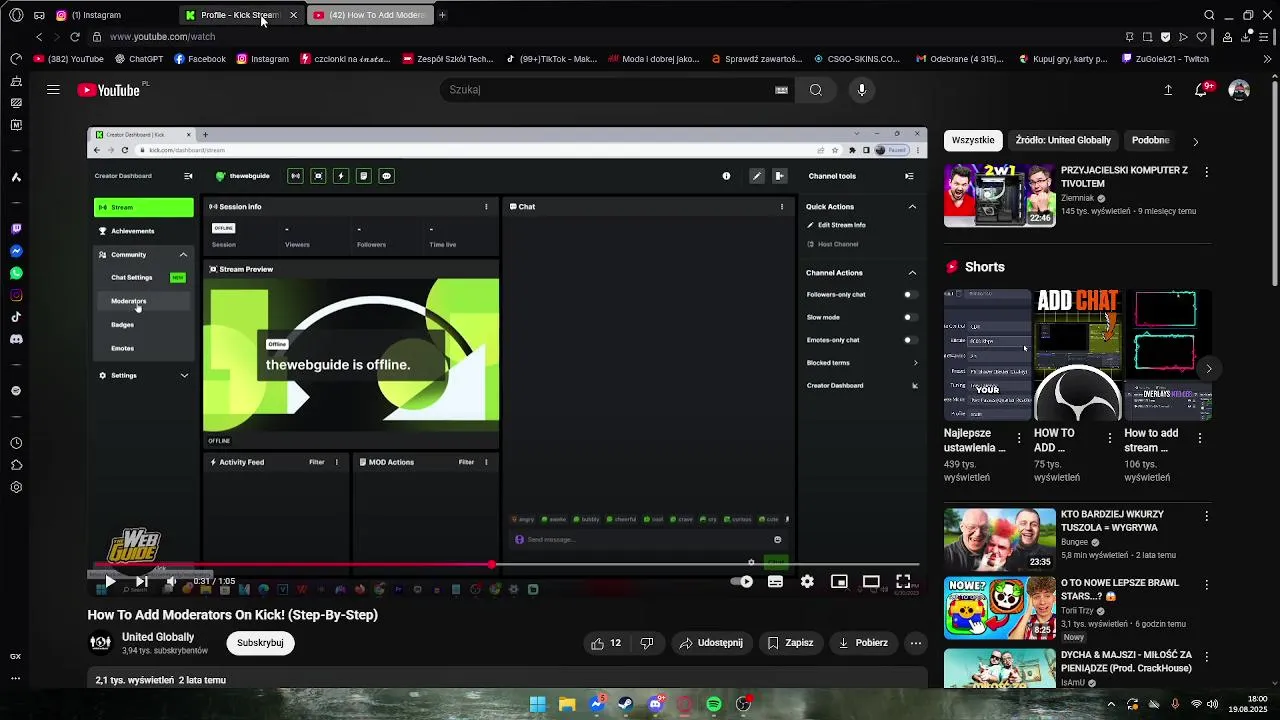Click United Globally channel avatar
The image size is (1280, 720).
100,643
